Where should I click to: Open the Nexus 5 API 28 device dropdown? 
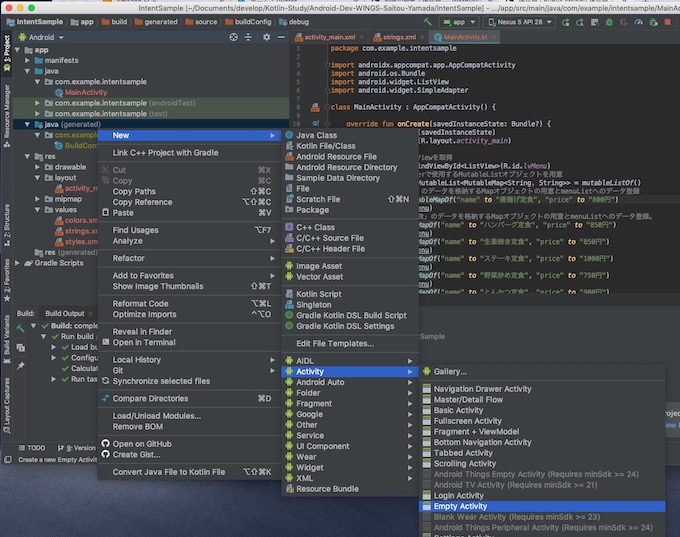(x=520, y=22)
